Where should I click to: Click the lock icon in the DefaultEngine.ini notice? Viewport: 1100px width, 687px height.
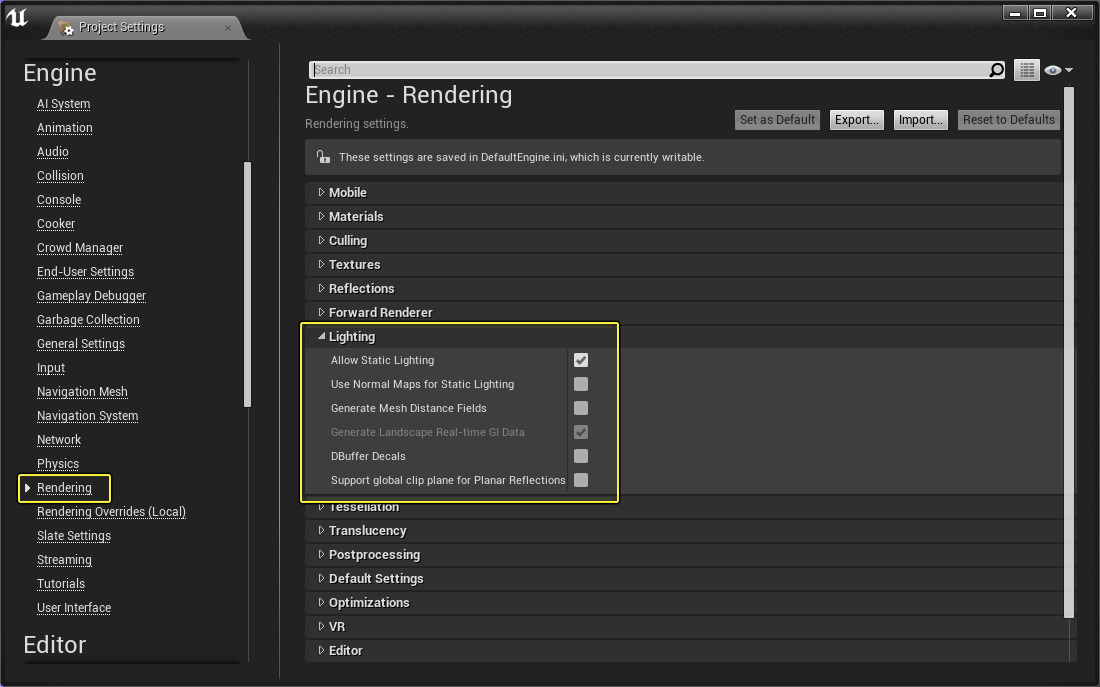(x=322, y=157)
